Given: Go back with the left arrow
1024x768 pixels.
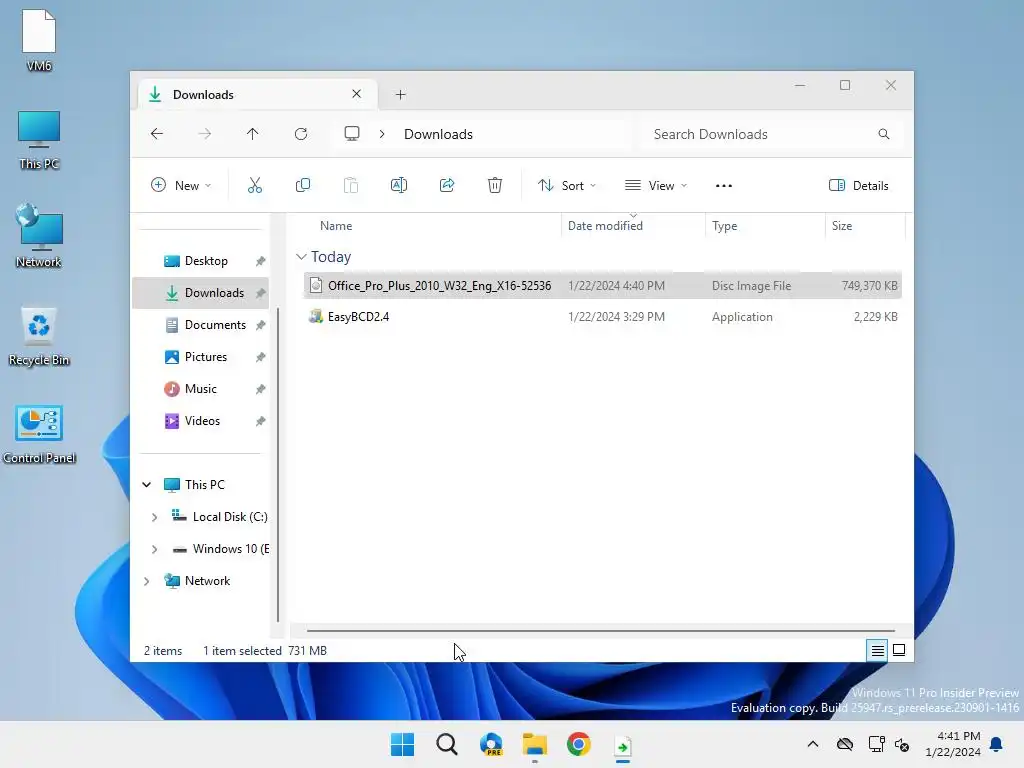Looking at the screenshot, I should [157, 134].
